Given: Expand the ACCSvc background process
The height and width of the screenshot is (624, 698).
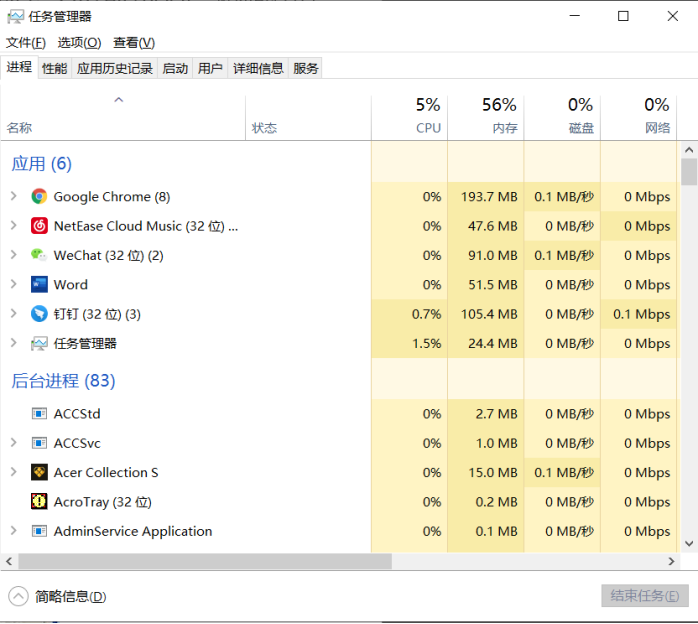Looking at the screenshot, I should [13, 443].
